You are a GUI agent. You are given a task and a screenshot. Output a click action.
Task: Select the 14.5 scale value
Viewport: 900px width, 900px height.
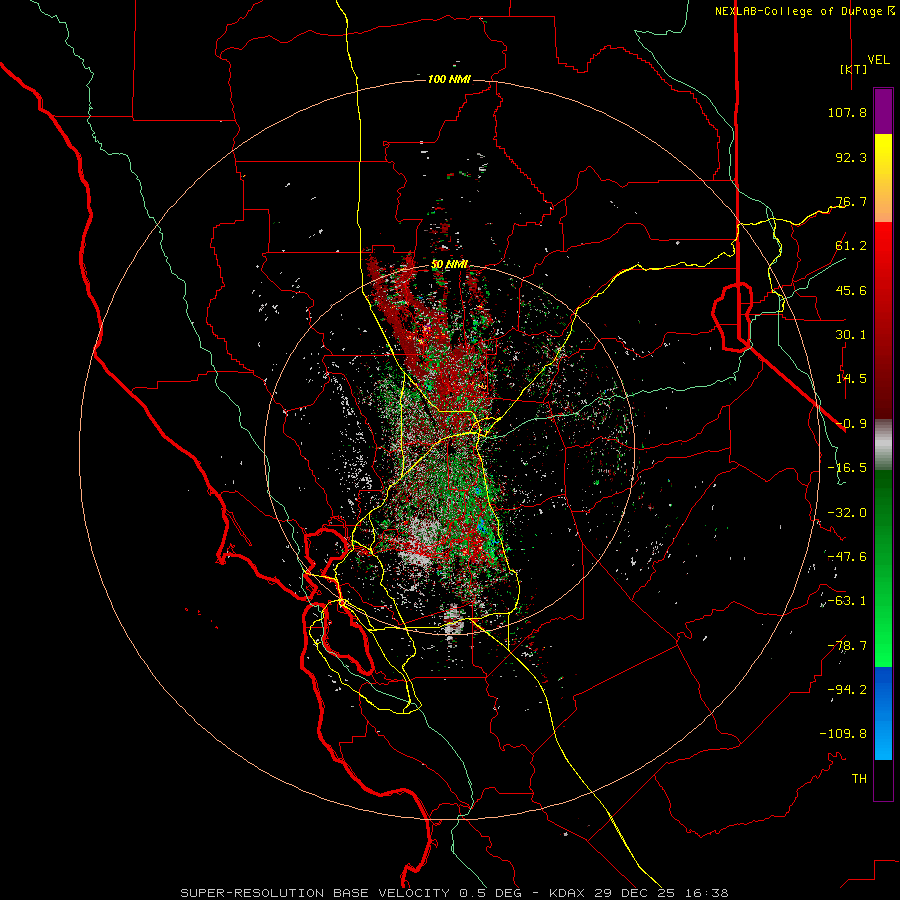click(x=851, y=379)
